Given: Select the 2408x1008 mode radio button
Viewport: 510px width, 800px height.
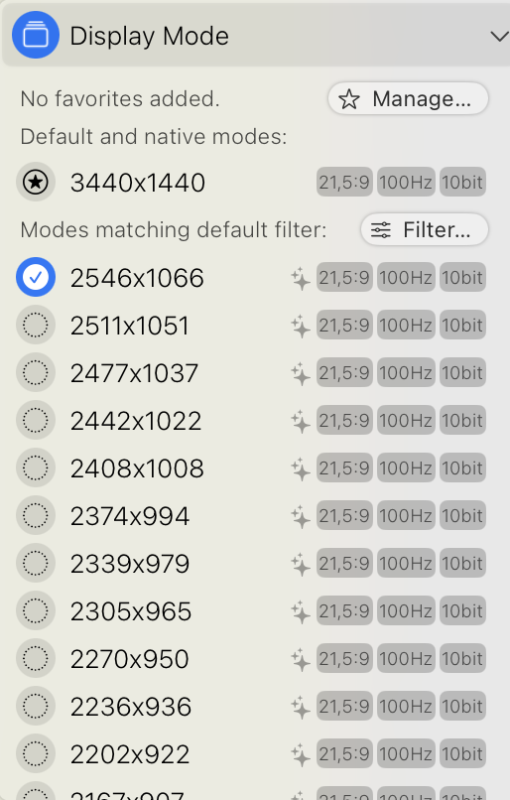Looking at the screenshot, I should (36, 468).
